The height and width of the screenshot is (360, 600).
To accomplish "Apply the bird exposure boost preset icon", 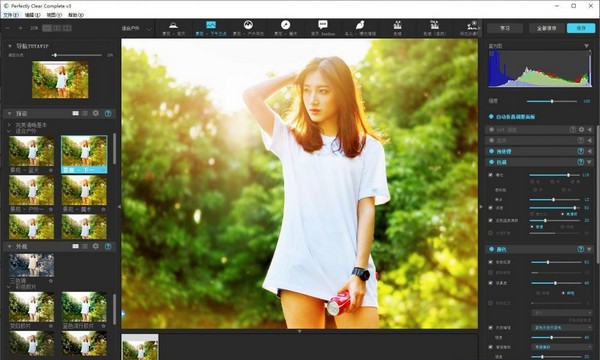I will pyautogui.click(x=360, y=25).
